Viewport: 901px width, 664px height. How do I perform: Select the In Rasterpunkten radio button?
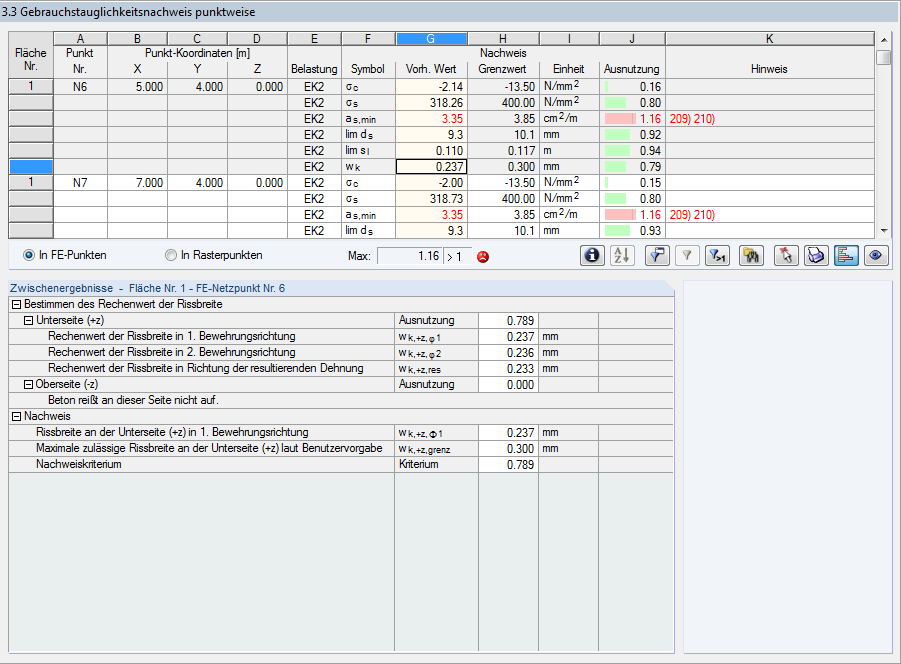click(171, 255)
